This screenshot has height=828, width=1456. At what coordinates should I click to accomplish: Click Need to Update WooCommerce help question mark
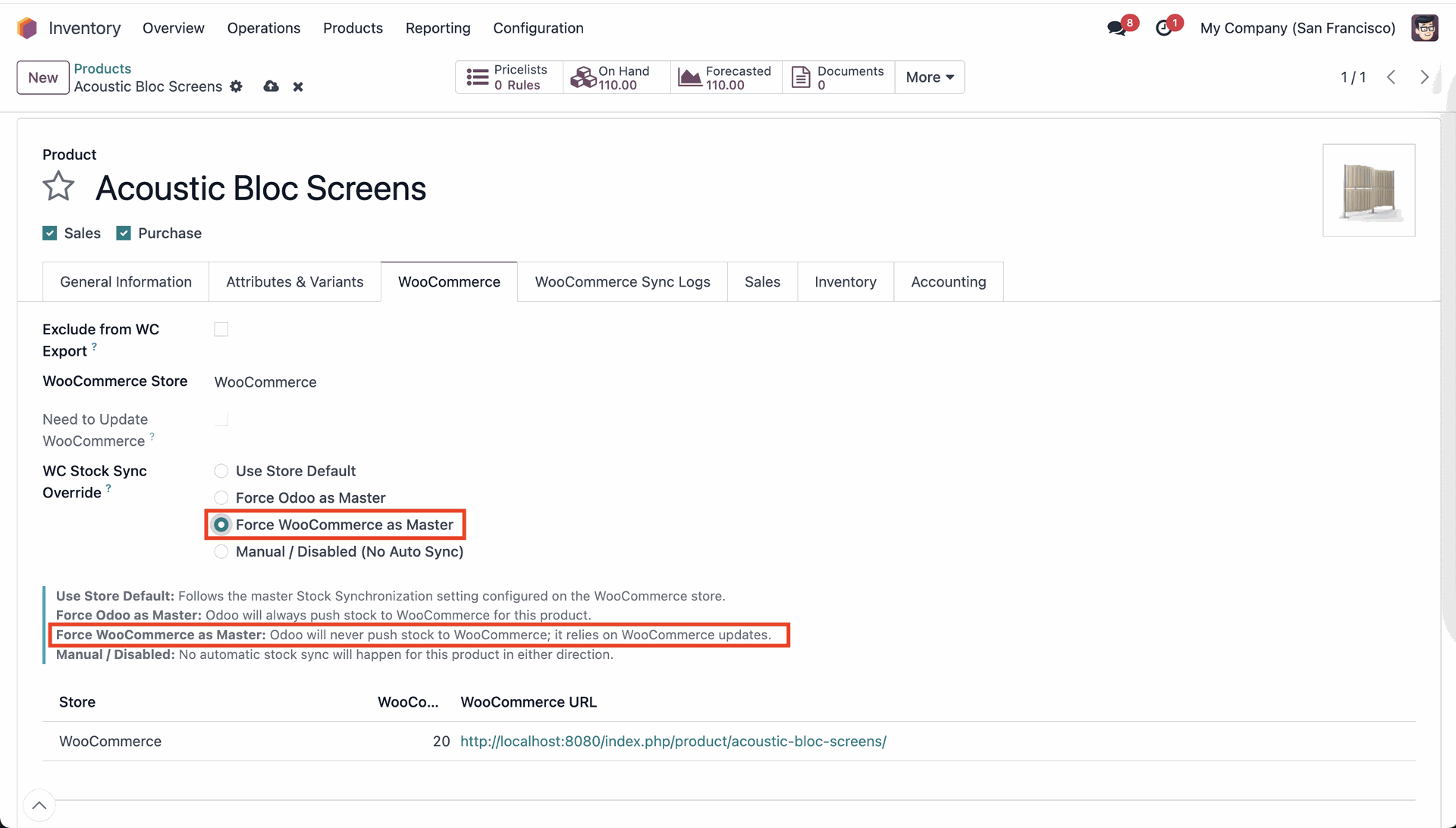[x=152, y=436]
